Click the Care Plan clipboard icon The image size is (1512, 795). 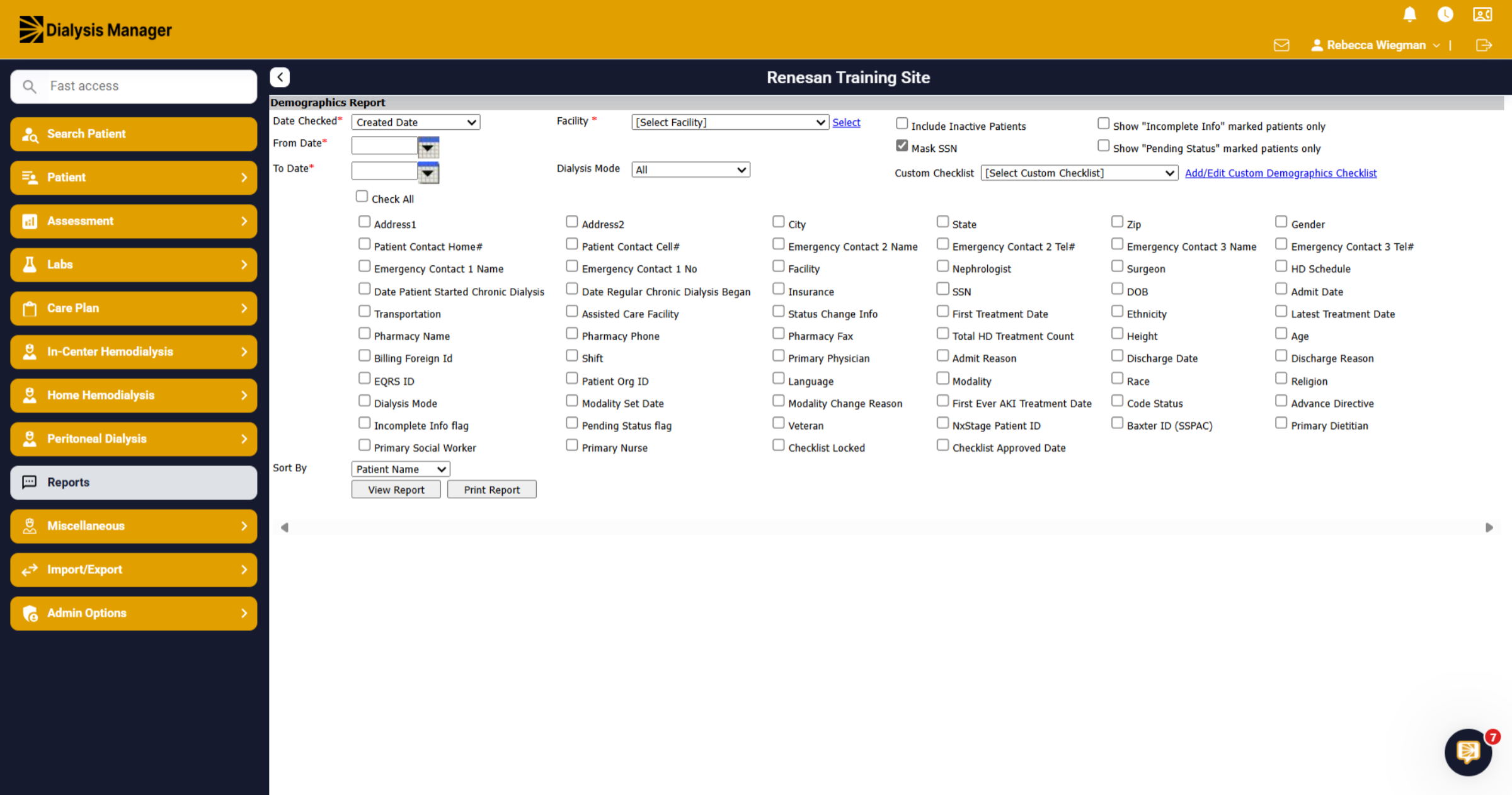(30, 308)
